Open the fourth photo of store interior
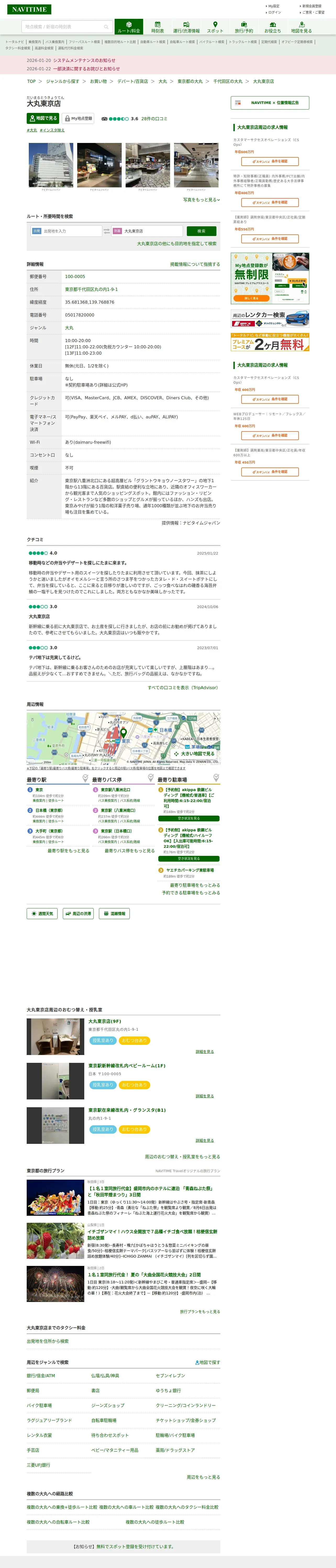Image resolution: width=336 pixels, height=1568 pixels. [x=196, y=165]
